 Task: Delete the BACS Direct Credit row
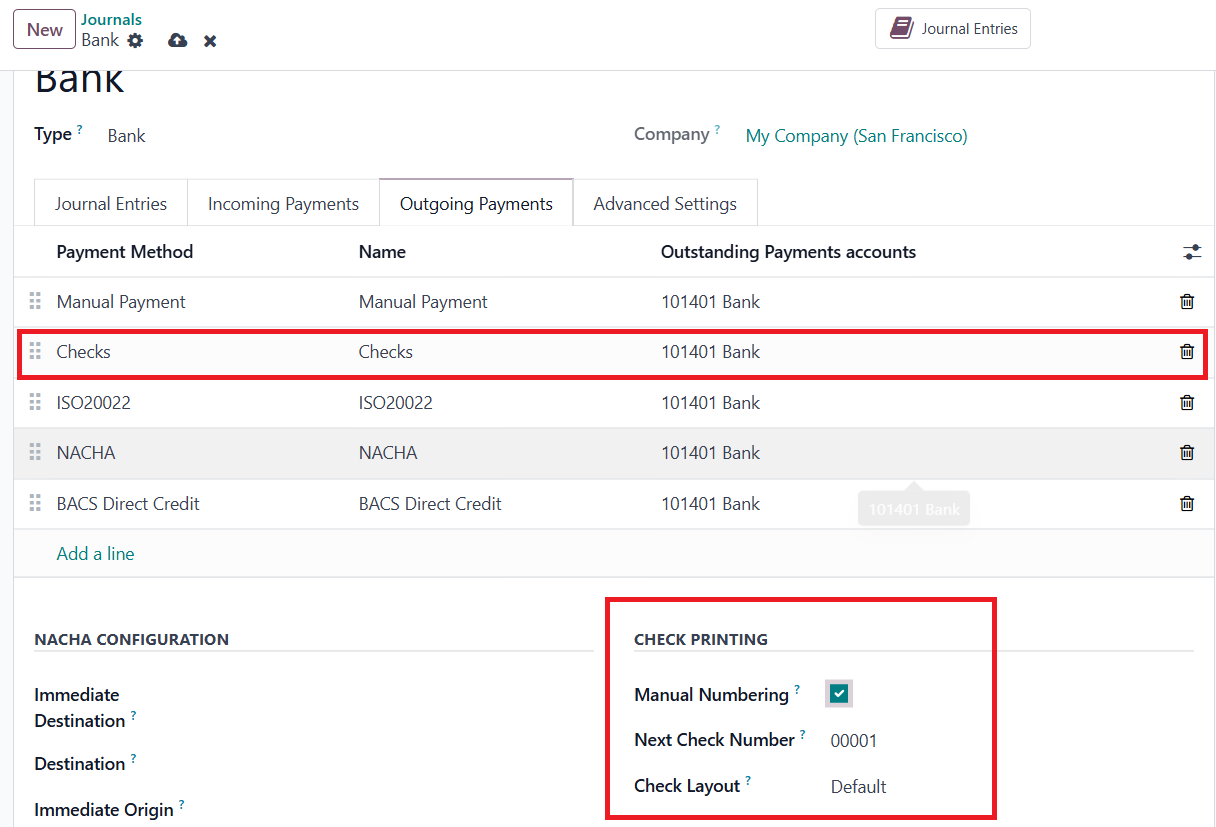click(x=1187, y=504)
